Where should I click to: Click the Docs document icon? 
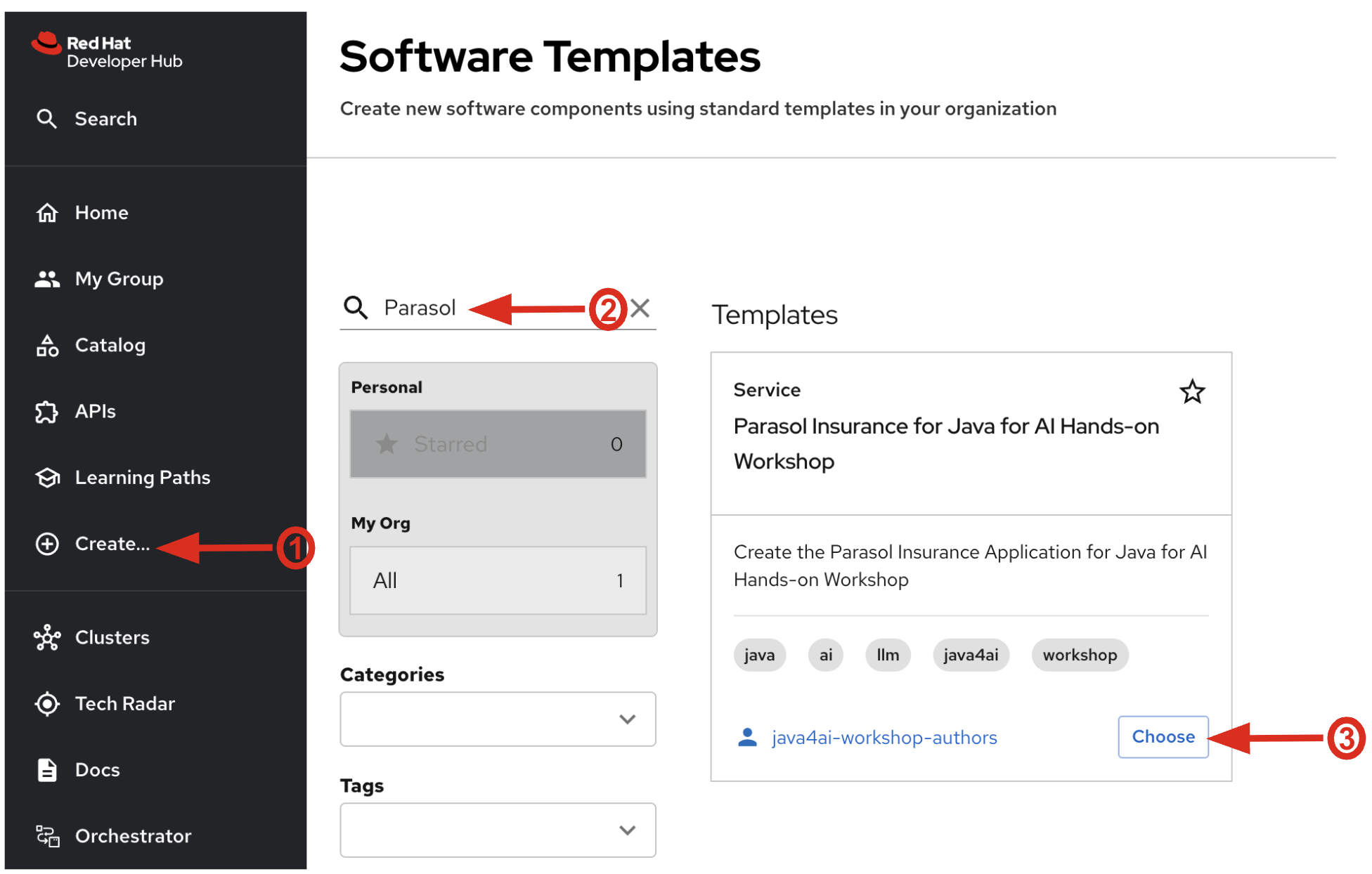coord(47,770)
